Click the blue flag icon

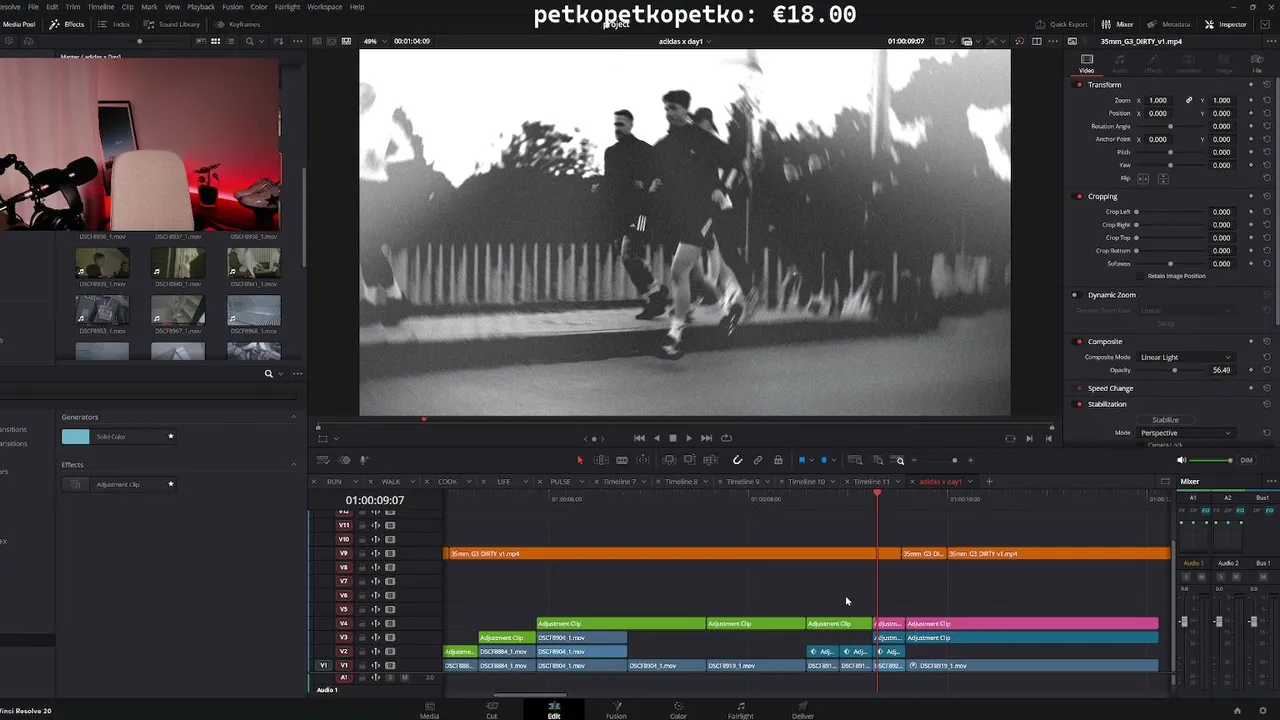802,460
